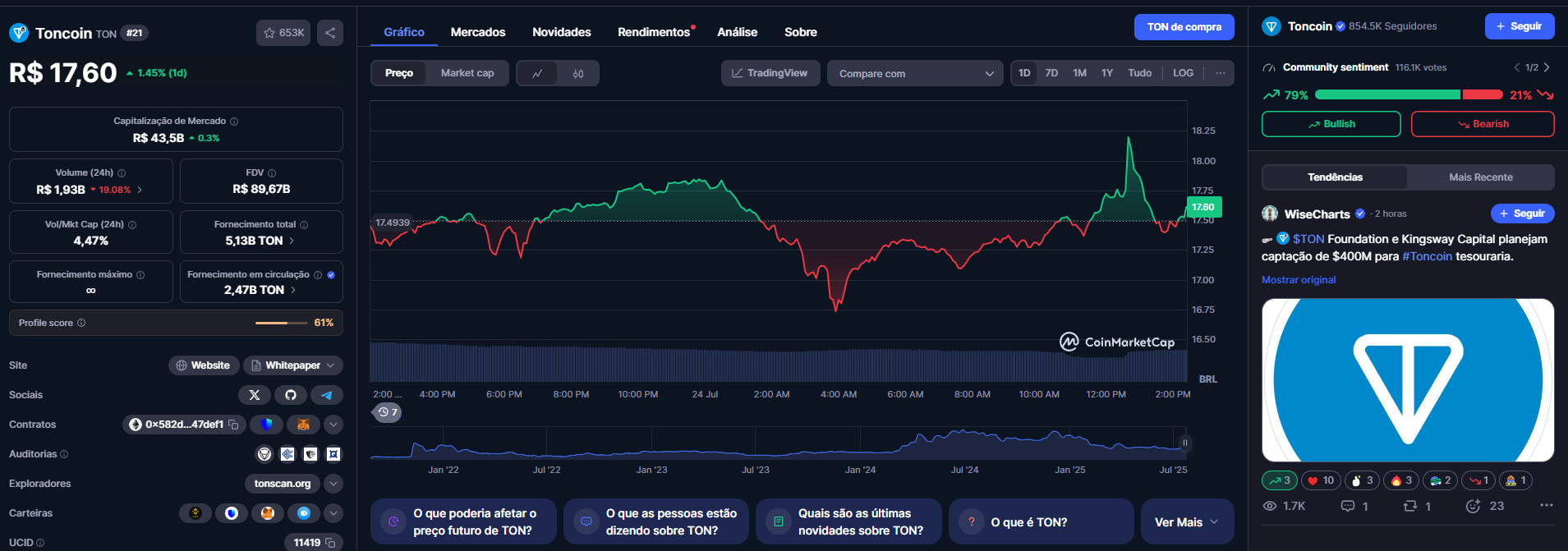The image size is (1568, 551).
Task: Click the info icon next to Auditorias
Action: (x=64, y=454)
